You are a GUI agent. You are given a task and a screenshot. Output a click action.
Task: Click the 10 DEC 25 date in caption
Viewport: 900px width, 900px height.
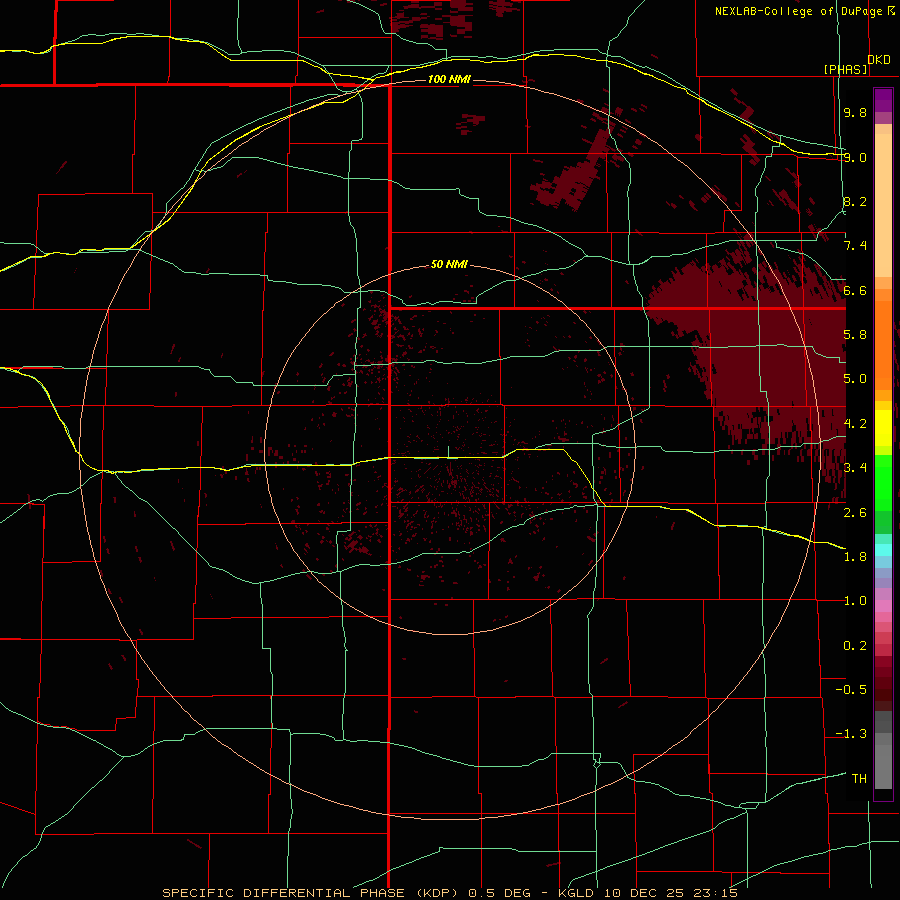(x=646, y=893)
